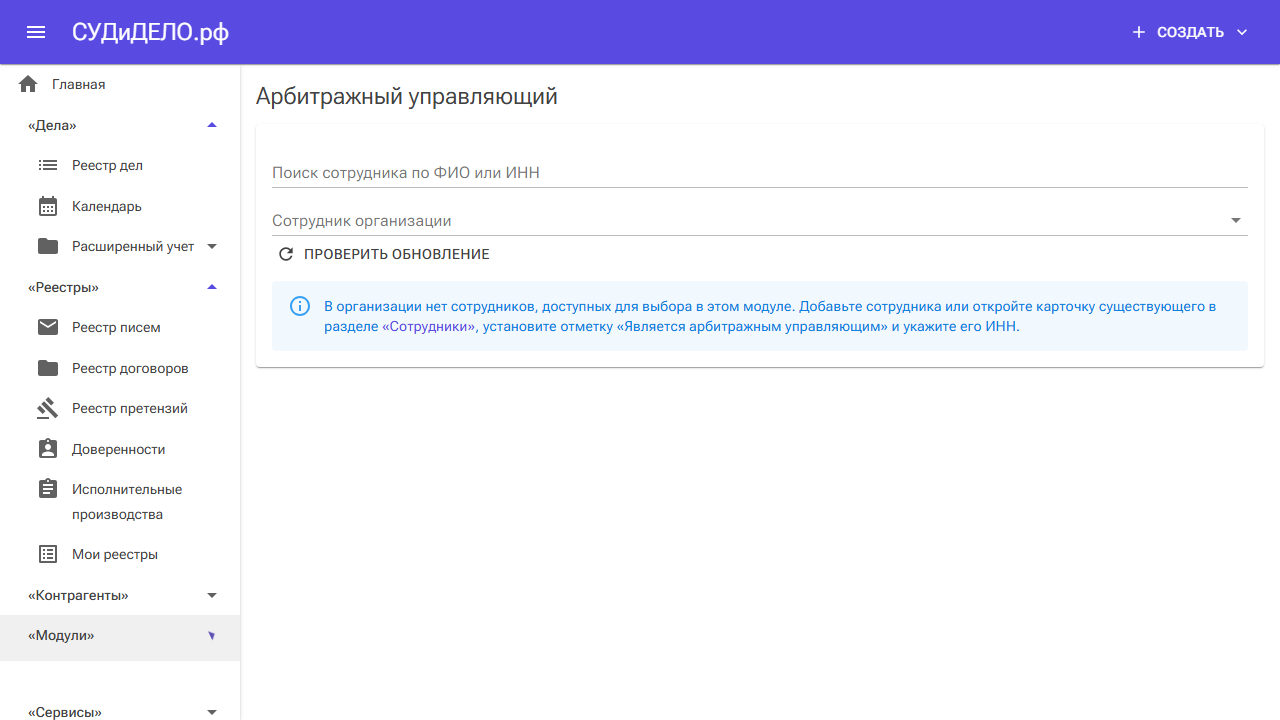The width and height of the screenshot is (1280, 720).
Task: Collapse the «Реестры» section arrow
Action: point(211,287)
